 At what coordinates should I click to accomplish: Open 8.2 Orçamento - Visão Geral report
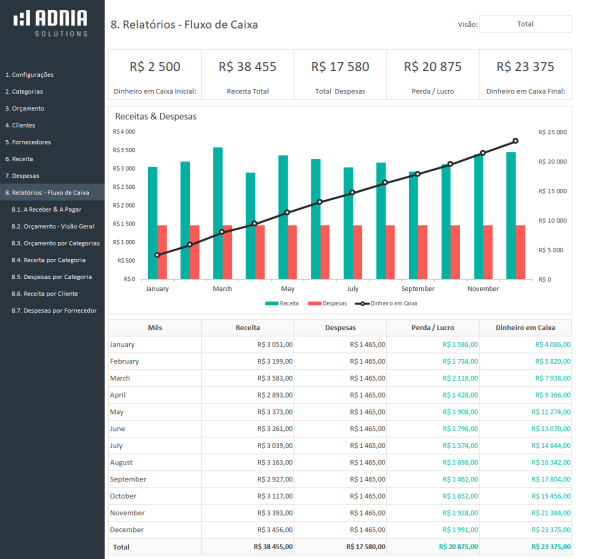[x=54, y=226]
